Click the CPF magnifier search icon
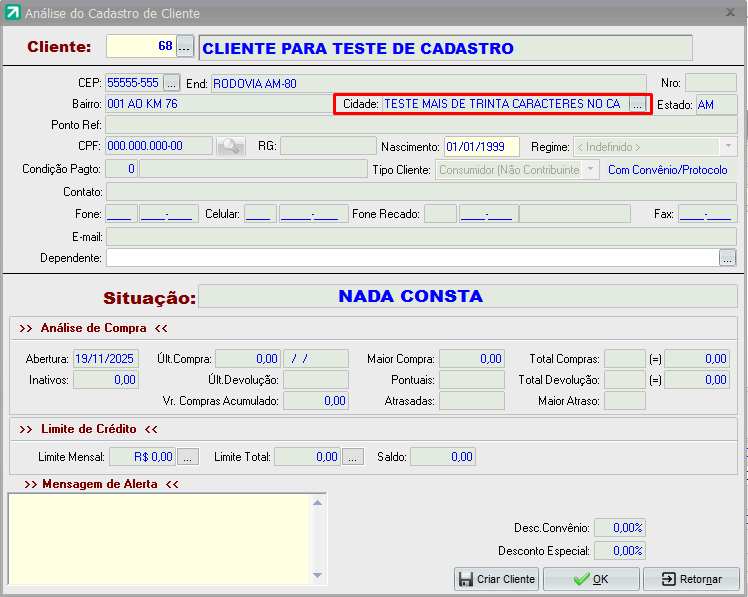Viewport: 748px width, 597px height. (x=230, y=146)
